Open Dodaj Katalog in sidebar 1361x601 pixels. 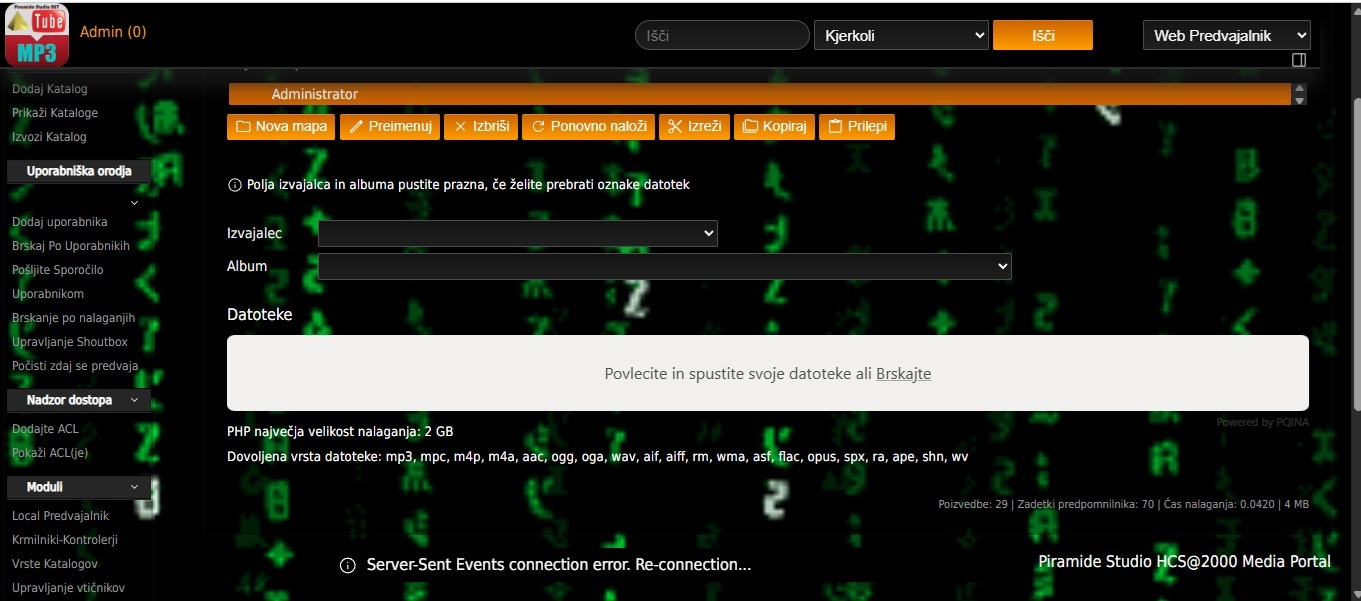pos(50,89)
